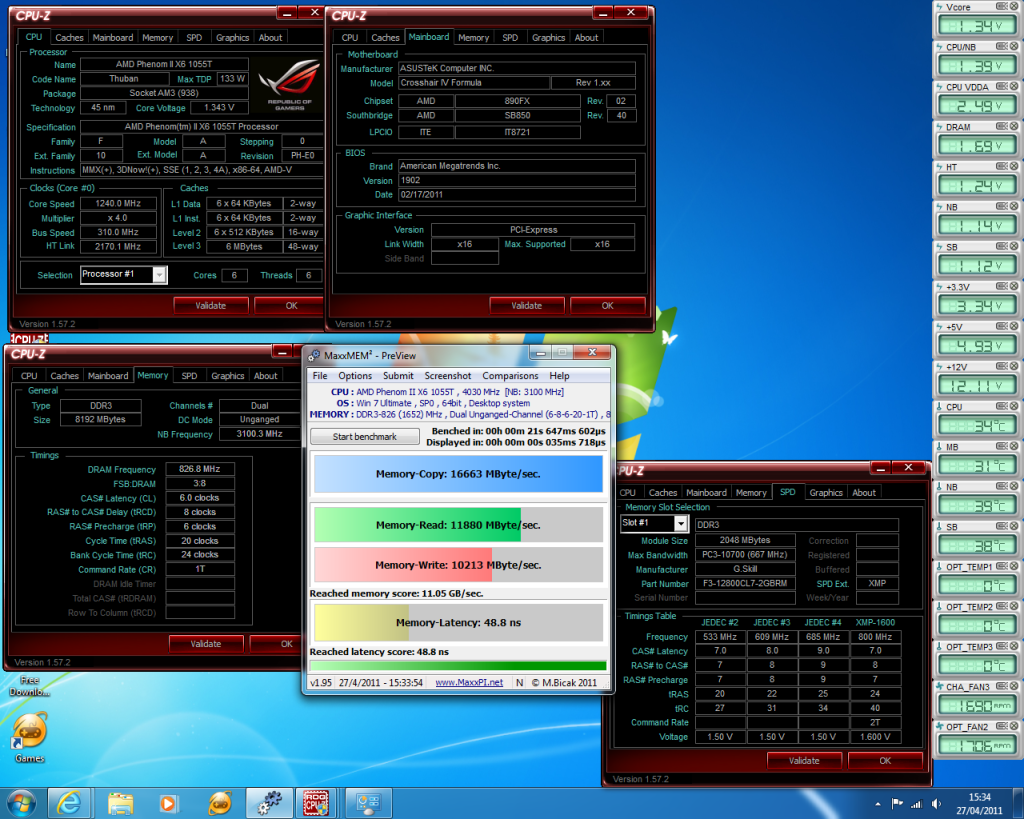The image size is (1024, 819).
Task: Open the Action Center flag icon
Action: pos(898,804)
